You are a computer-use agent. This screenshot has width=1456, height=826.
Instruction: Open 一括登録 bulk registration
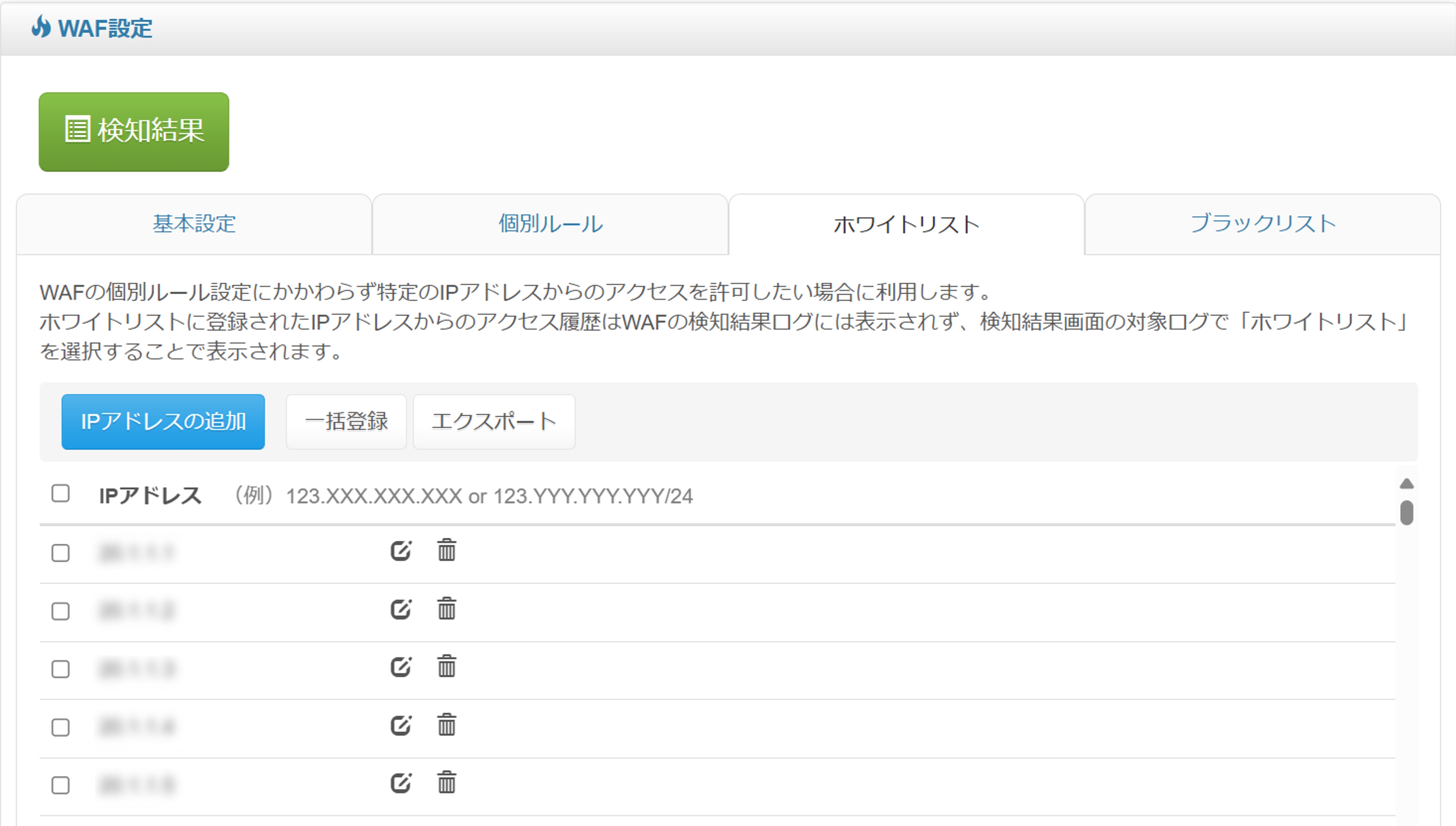pyautogui.click(x=346, y=422)
